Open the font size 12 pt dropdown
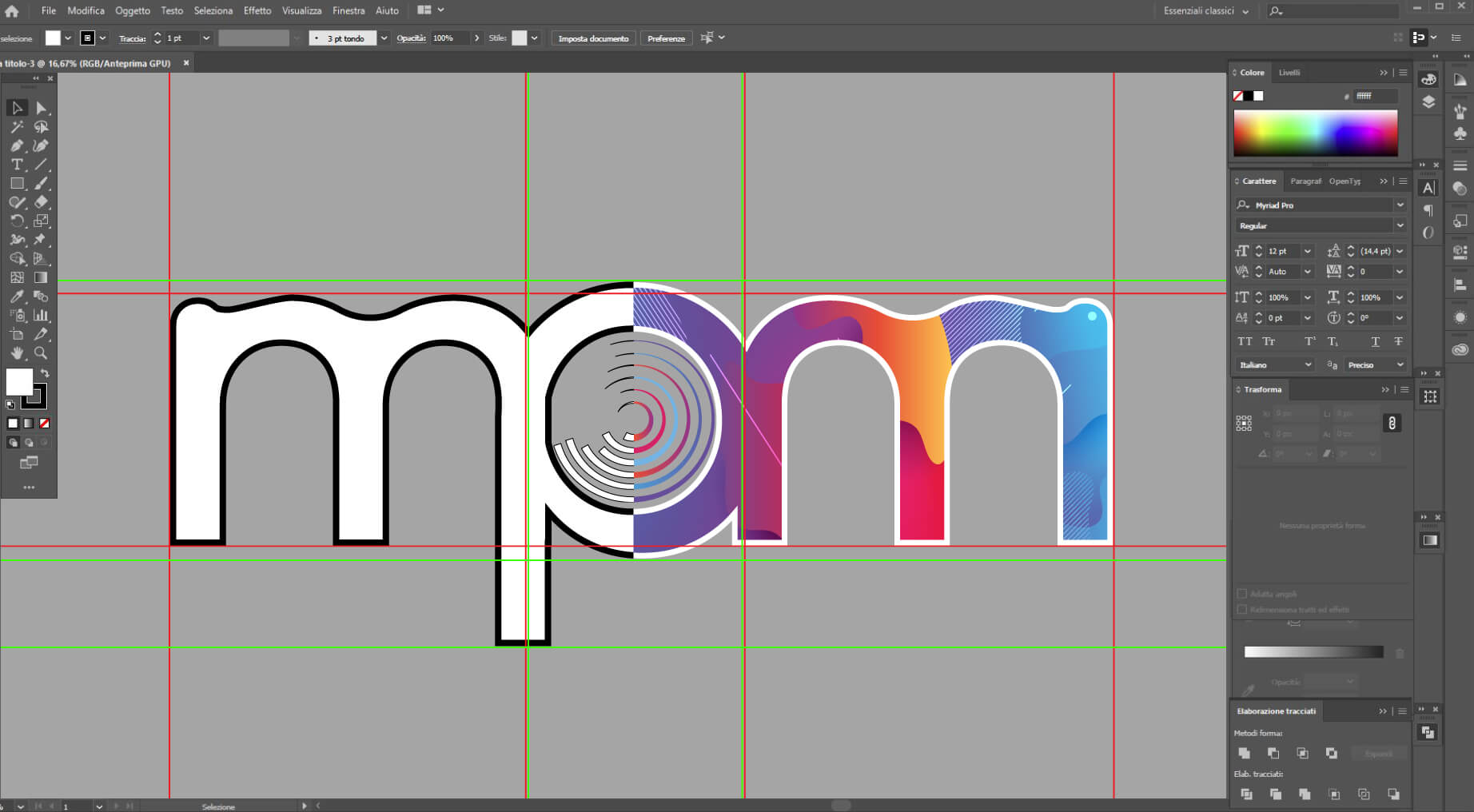 pos(1308,251)
